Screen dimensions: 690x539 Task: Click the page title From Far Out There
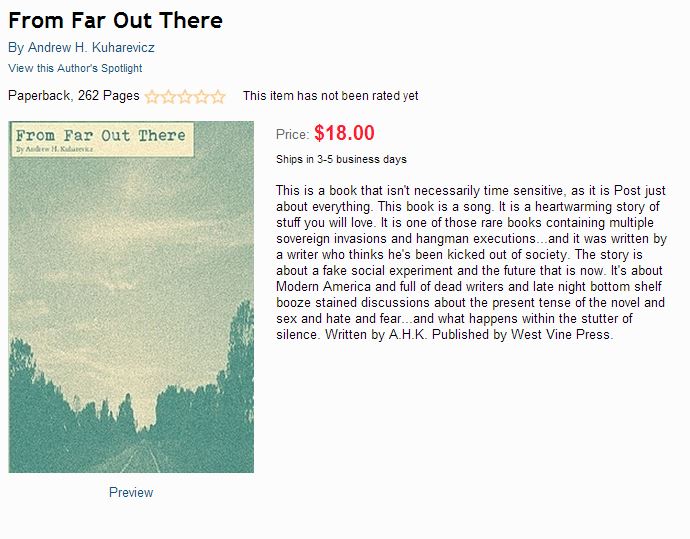pos(115,20)
